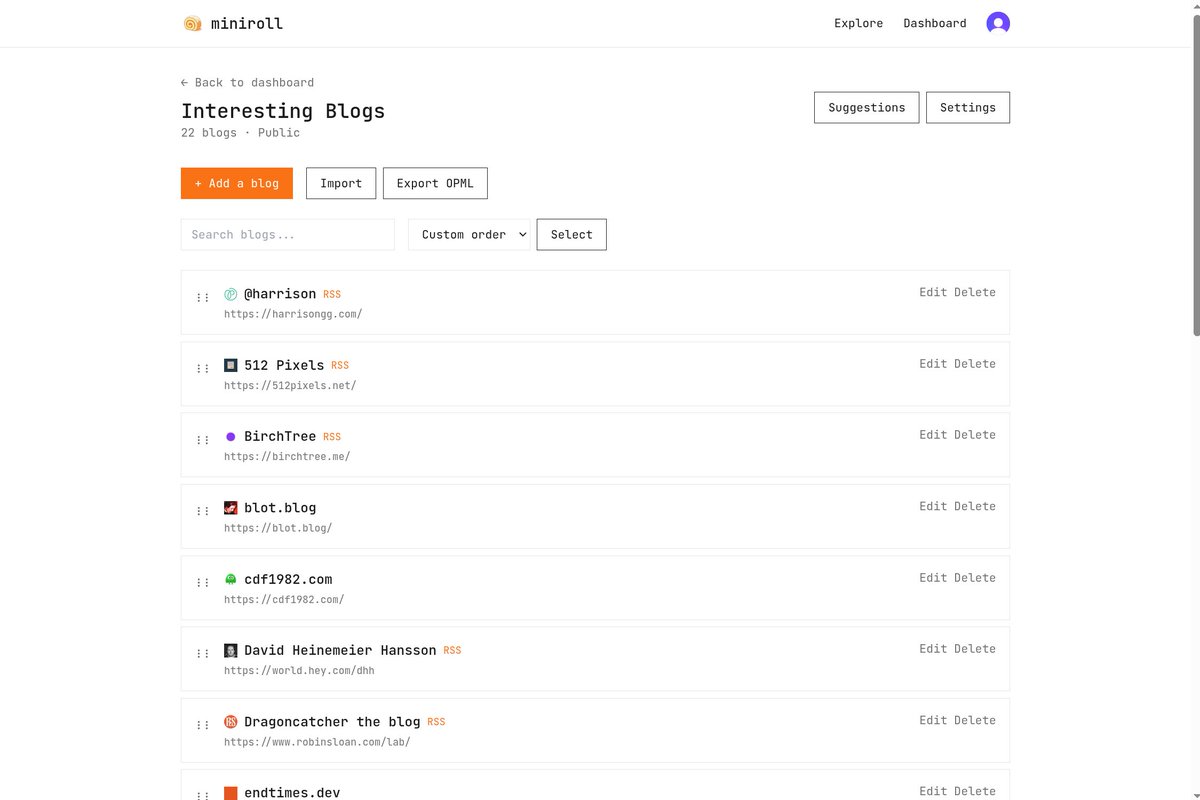Follow the Back to dashboard link
The height and width of the screenshot is (800, 1200).
(247, 82)
